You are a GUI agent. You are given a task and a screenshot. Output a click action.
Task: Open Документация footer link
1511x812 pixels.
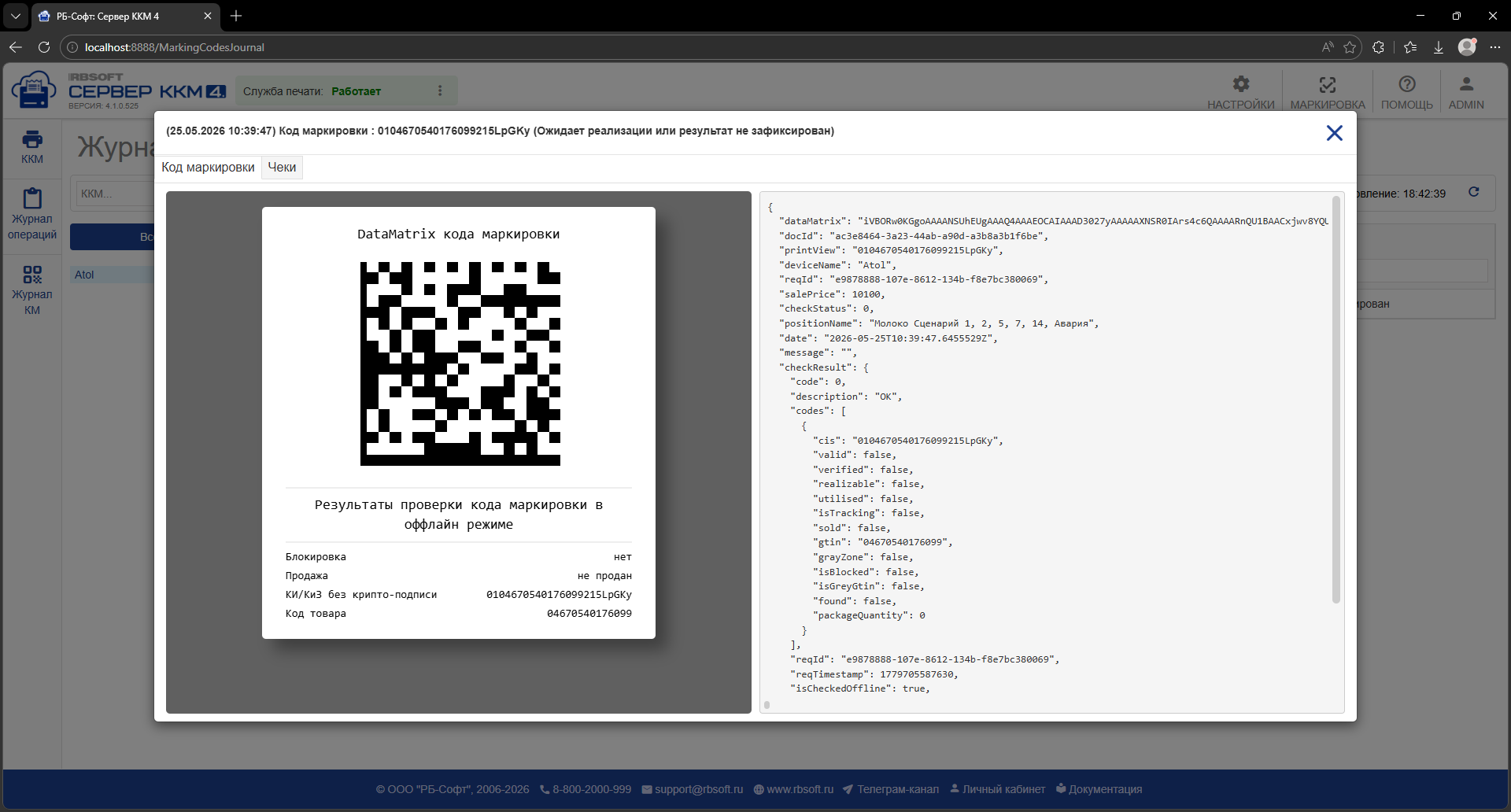click(x=1099, y=789)
